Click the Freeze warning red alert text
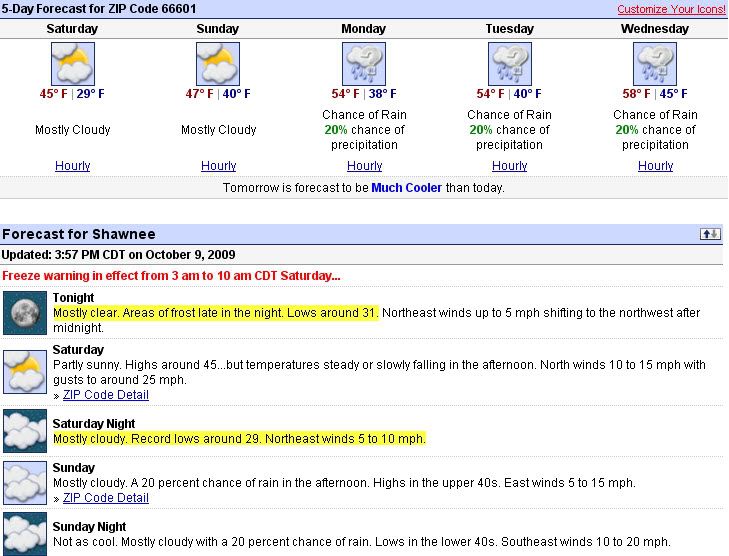The image size is (729, 556). [171, 276]
